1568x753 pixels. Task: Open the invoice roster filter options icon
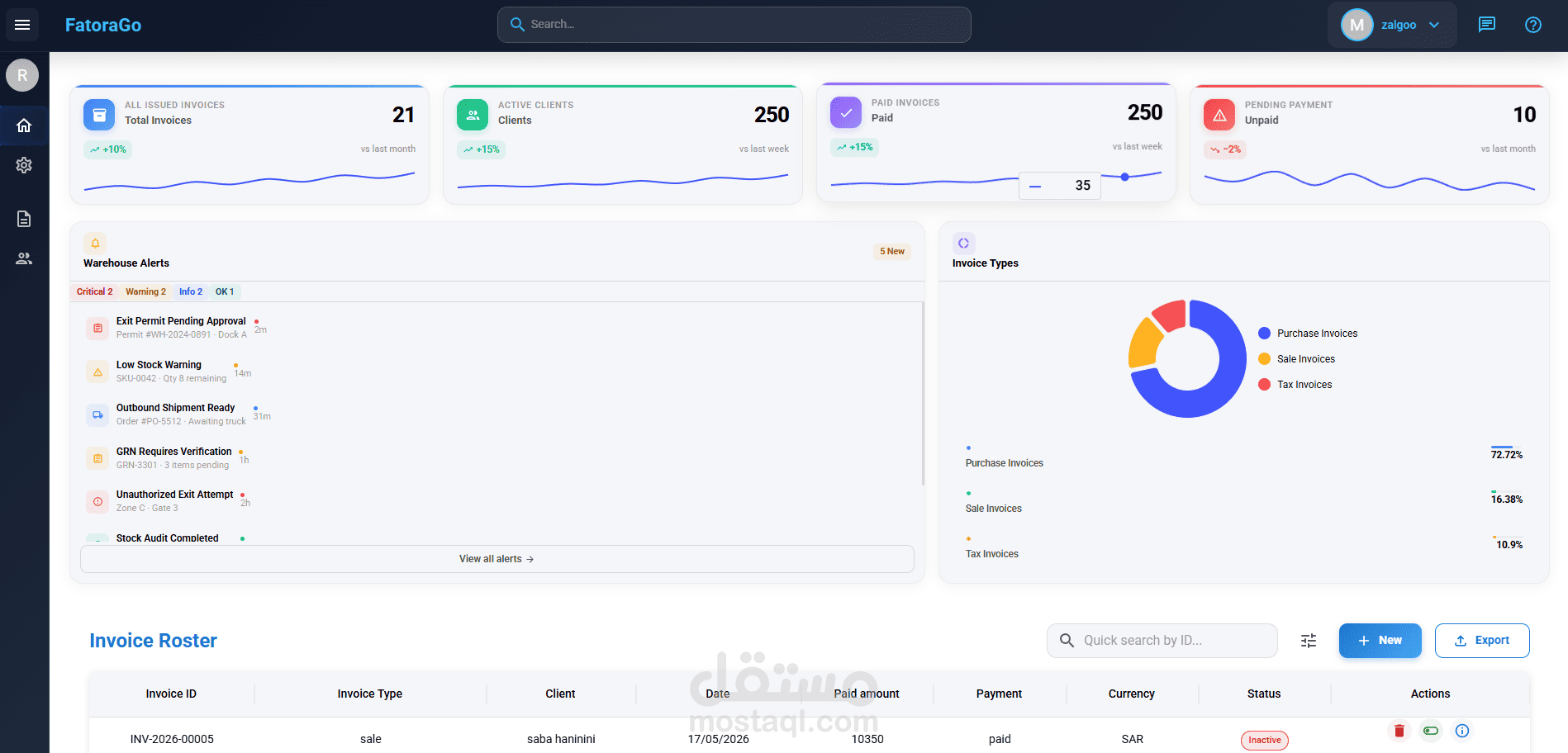[x=1309, y=641]
